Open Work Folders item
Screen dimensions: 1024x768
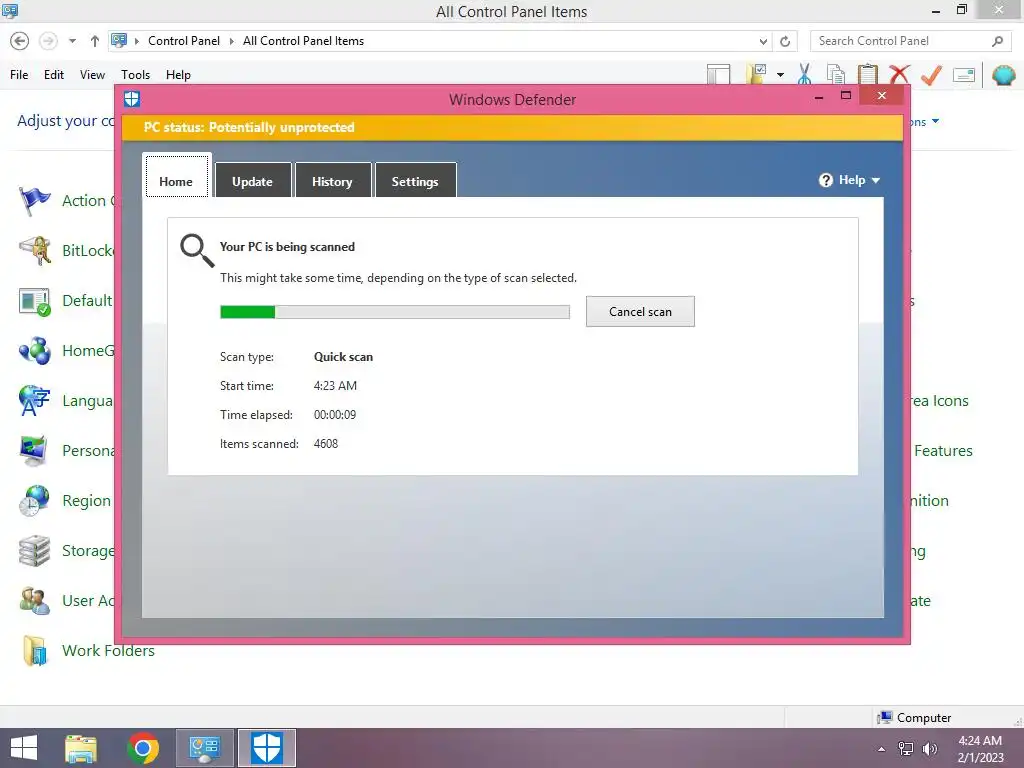click(88, 650)
